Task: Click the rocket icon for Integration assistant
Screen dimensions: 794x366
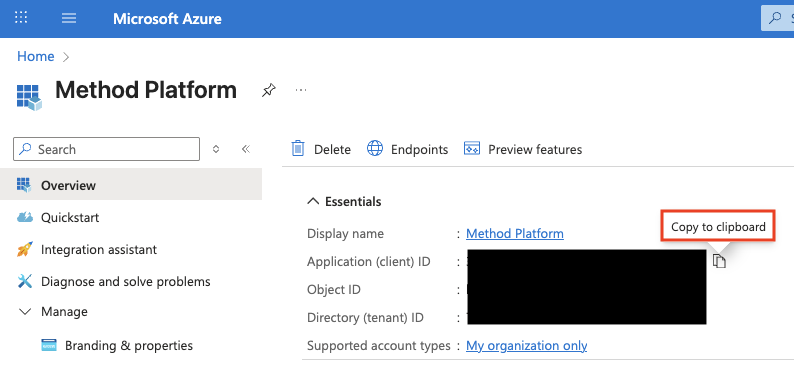Action: (x=24, y=249)
